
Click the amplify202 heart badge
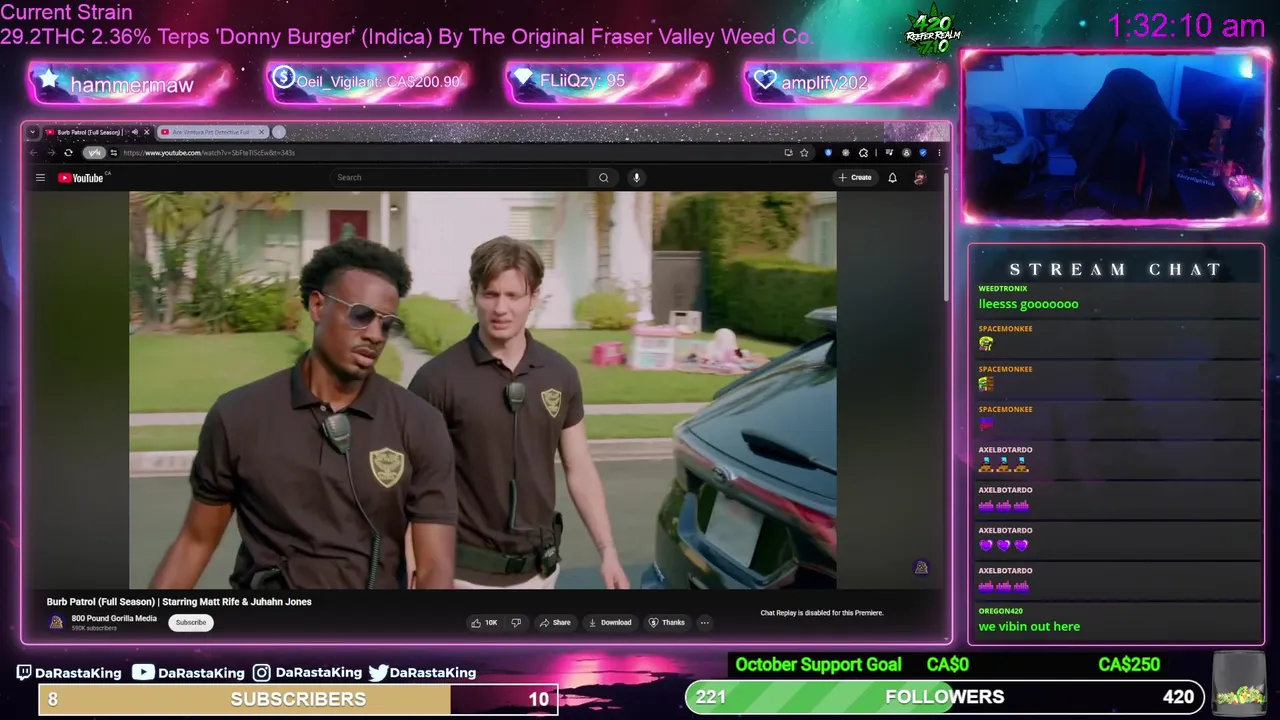click(x=844, y=82)
